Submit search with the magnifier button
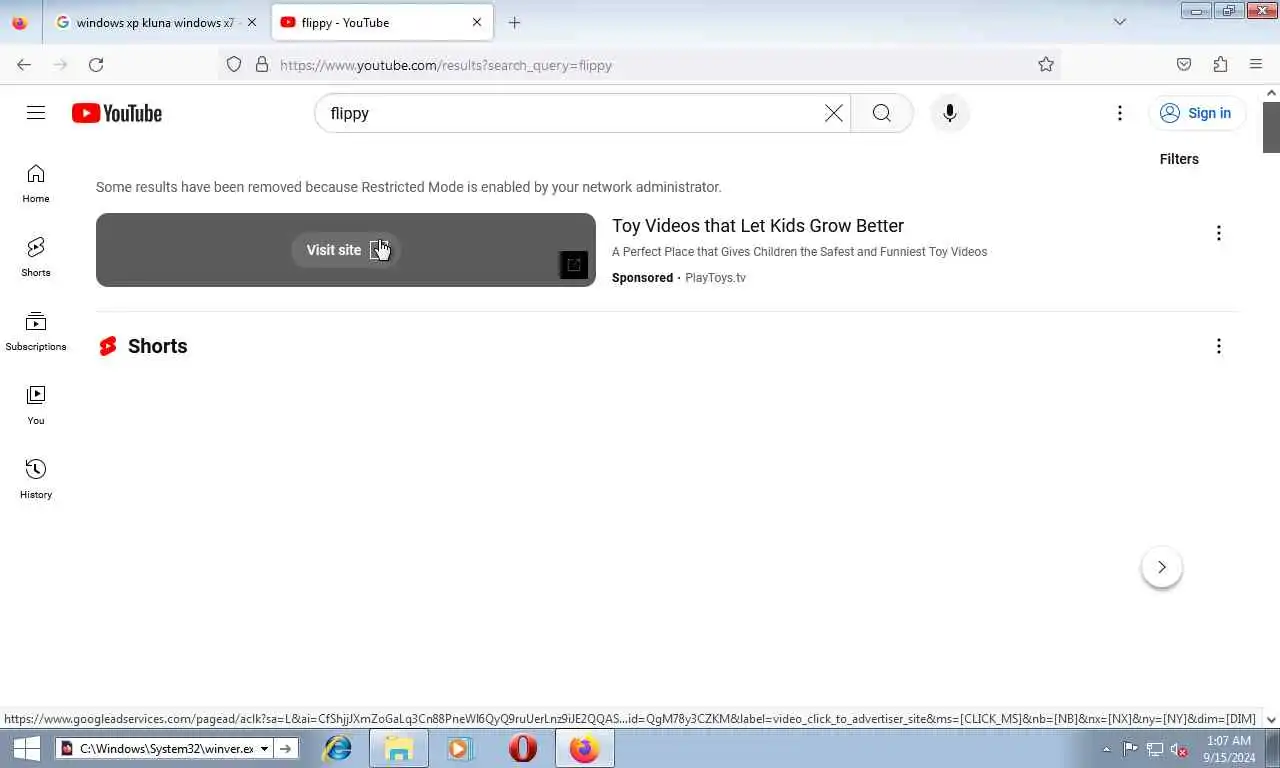The image size is (1280, 768). [882, 113]
